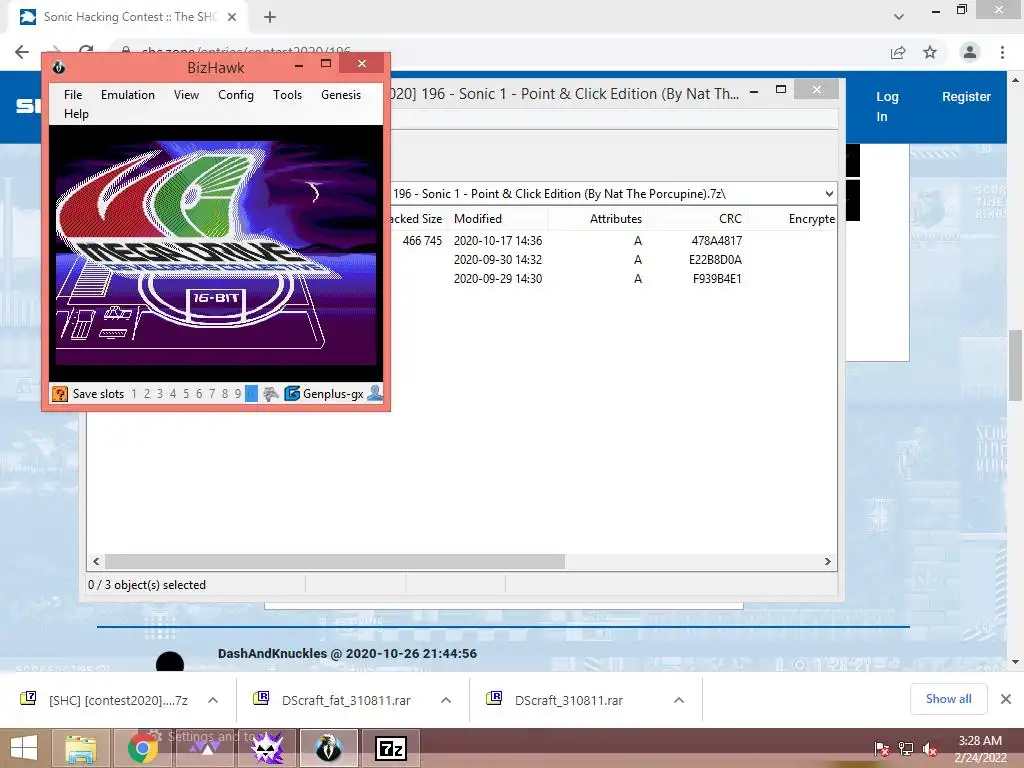Click the Encrypted column header in 7-Zip
The height and width of the screenshot is (768, 1024).
click(811, 219)
